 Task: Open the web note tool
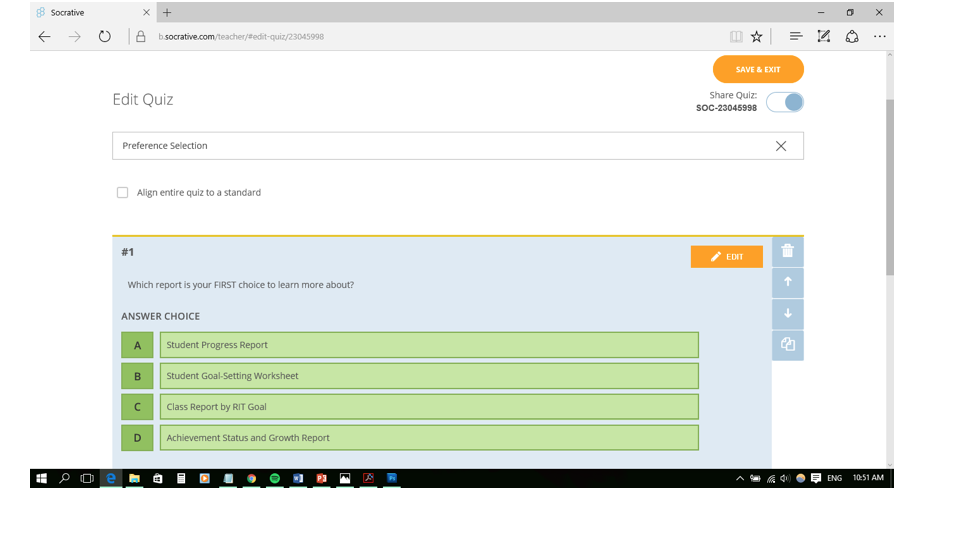click(824, 37)
